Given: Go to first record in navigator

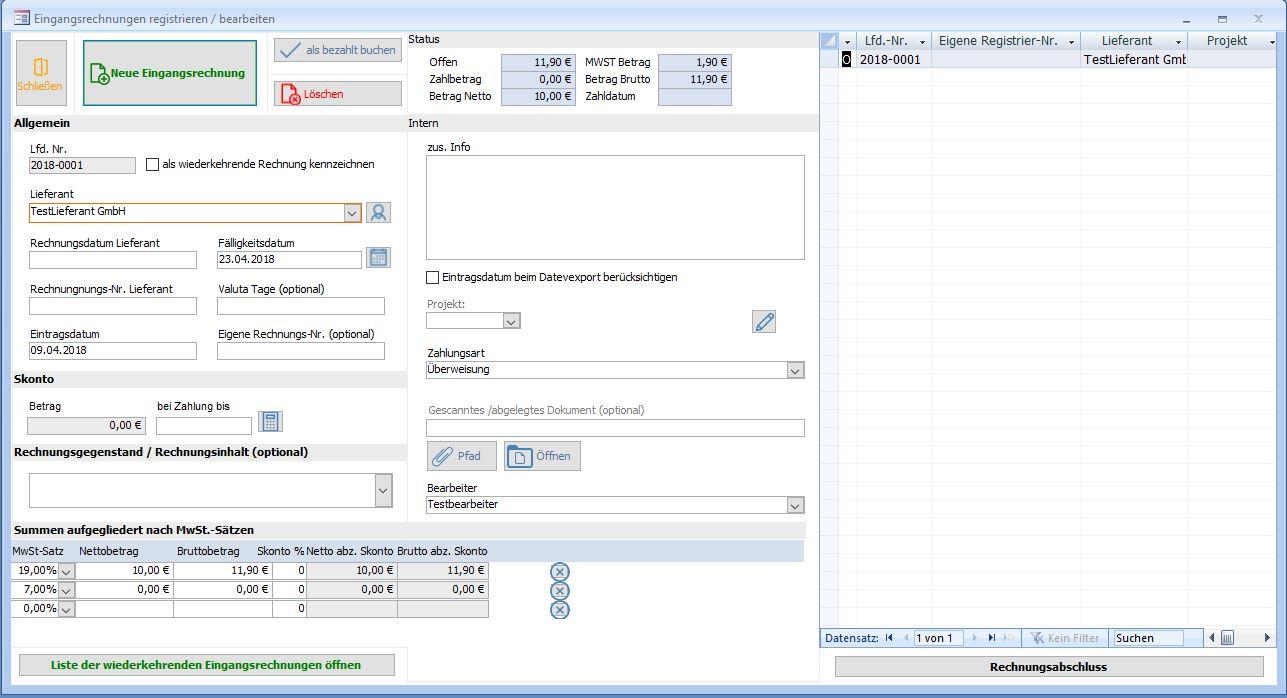Looking at the screenshot, I should coord(889,638).
